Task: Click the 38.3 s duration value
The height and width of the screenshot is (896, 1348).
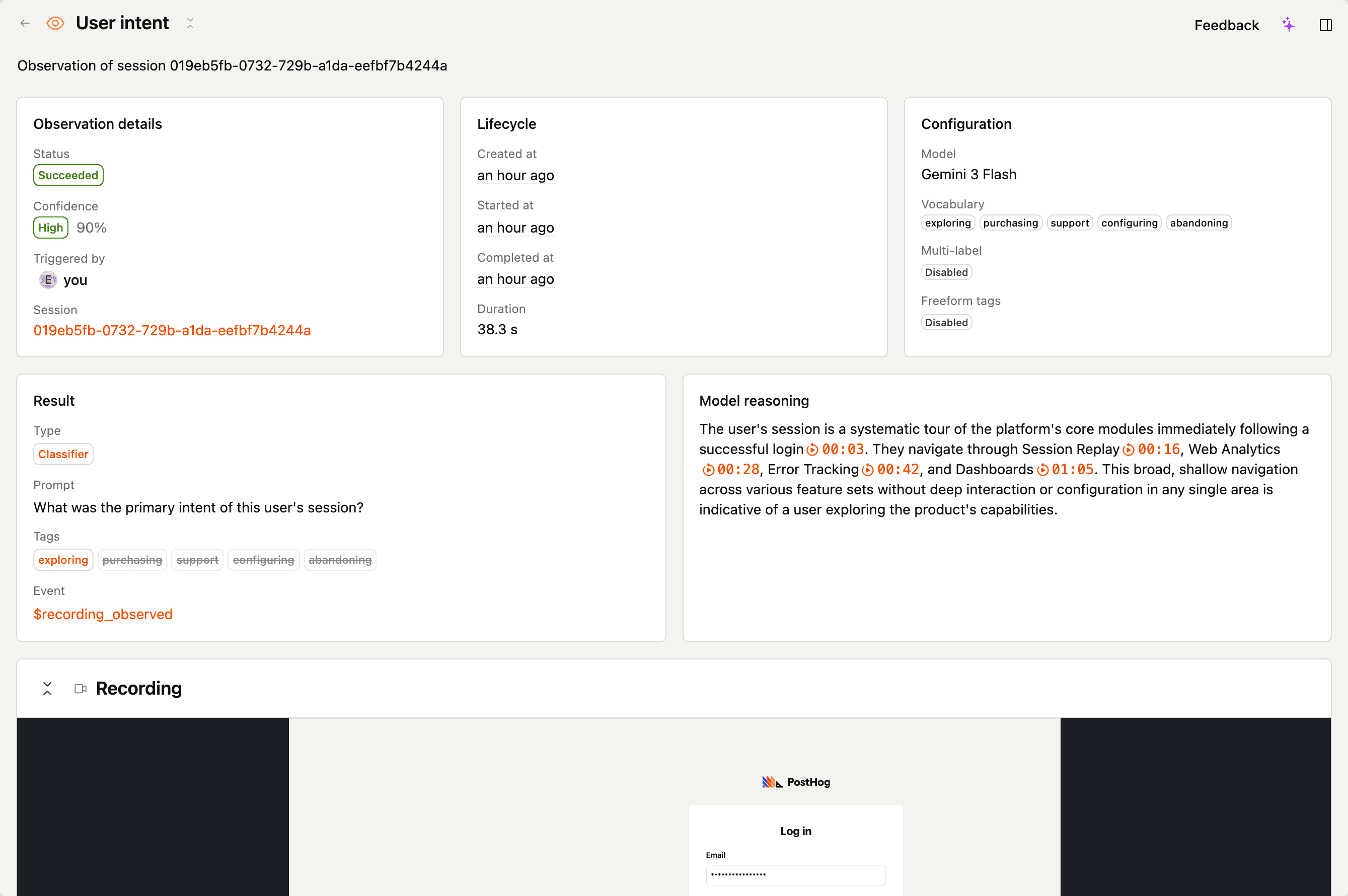Action: pyautogui.click(x=497, y=330)
